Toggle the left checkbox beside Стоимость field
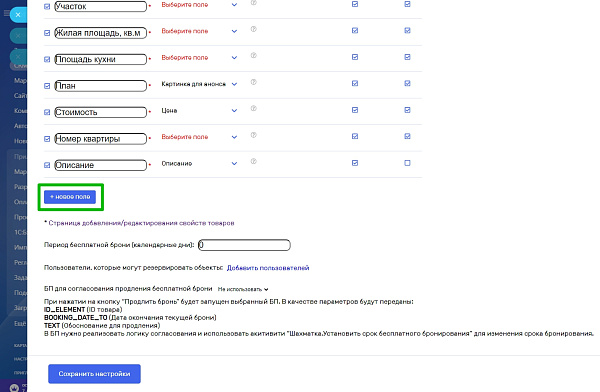600x392 pixels. [x=47, y=112]
